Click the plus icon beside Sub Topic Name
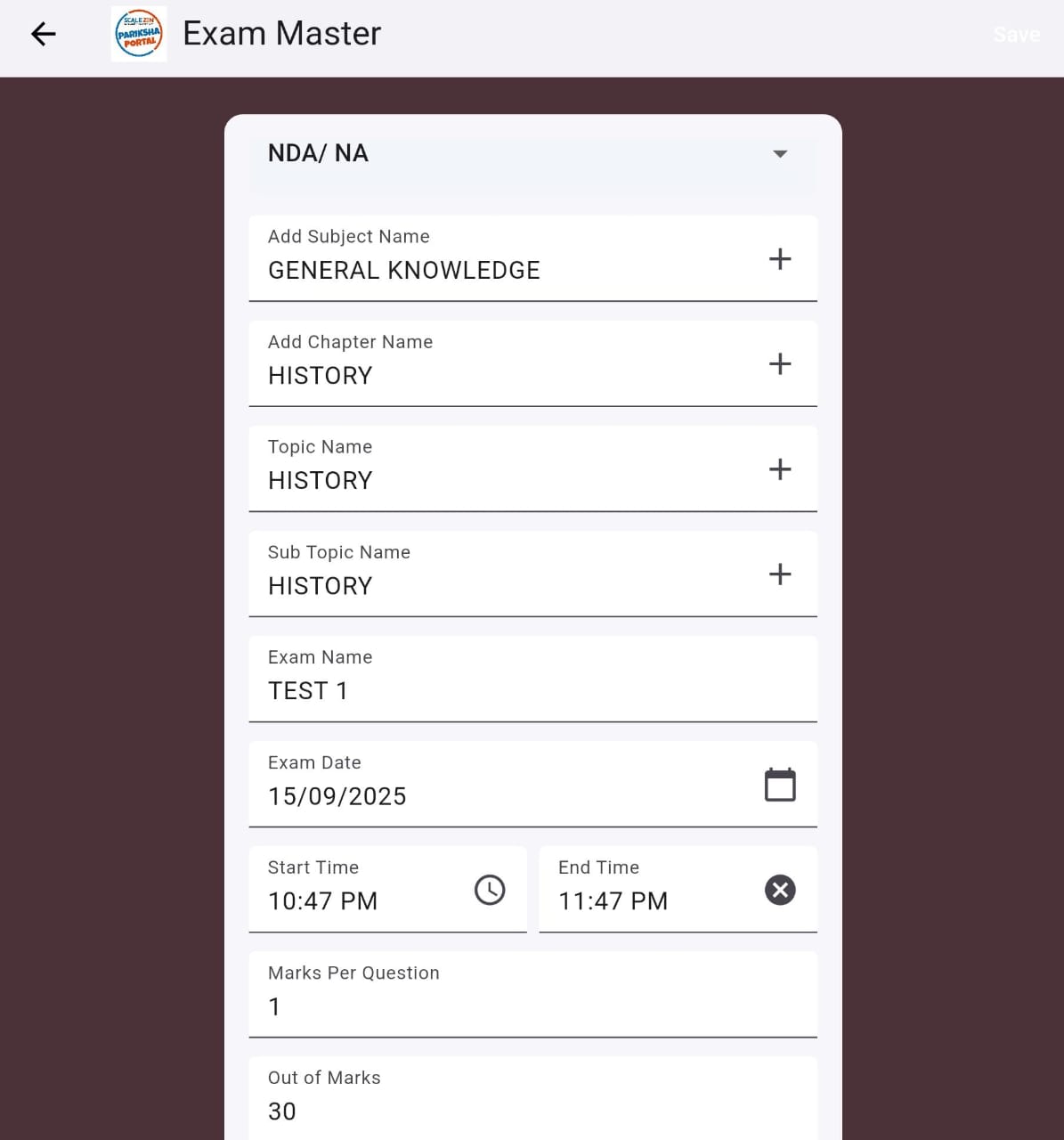 tap(780, 574)
